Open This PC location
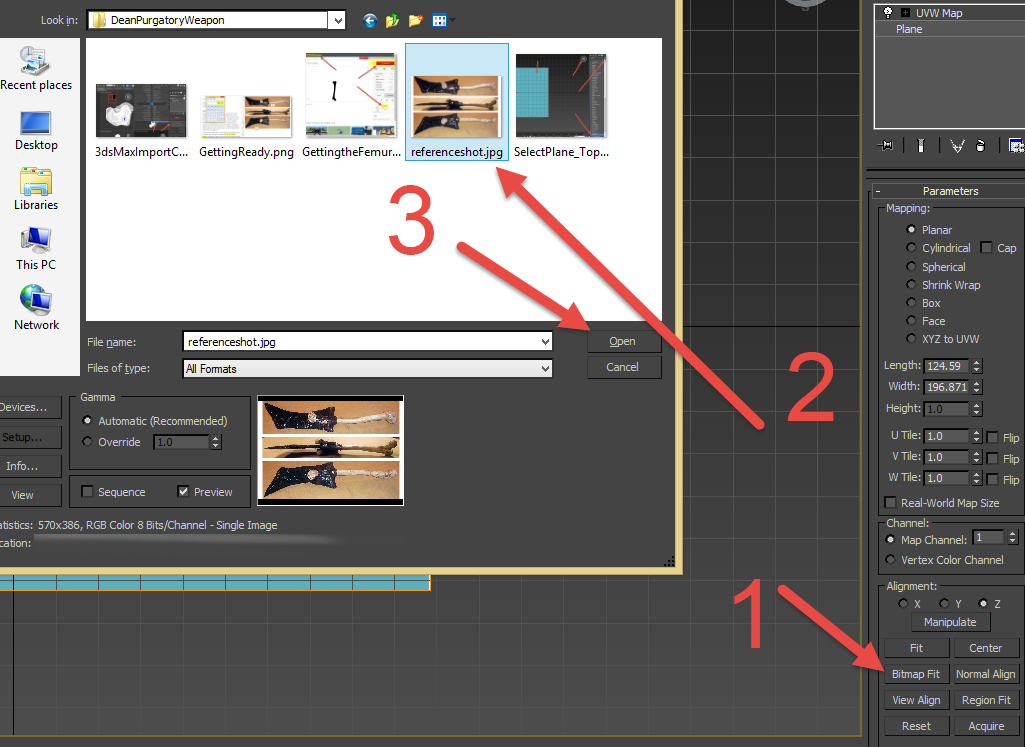 point(36,249)
